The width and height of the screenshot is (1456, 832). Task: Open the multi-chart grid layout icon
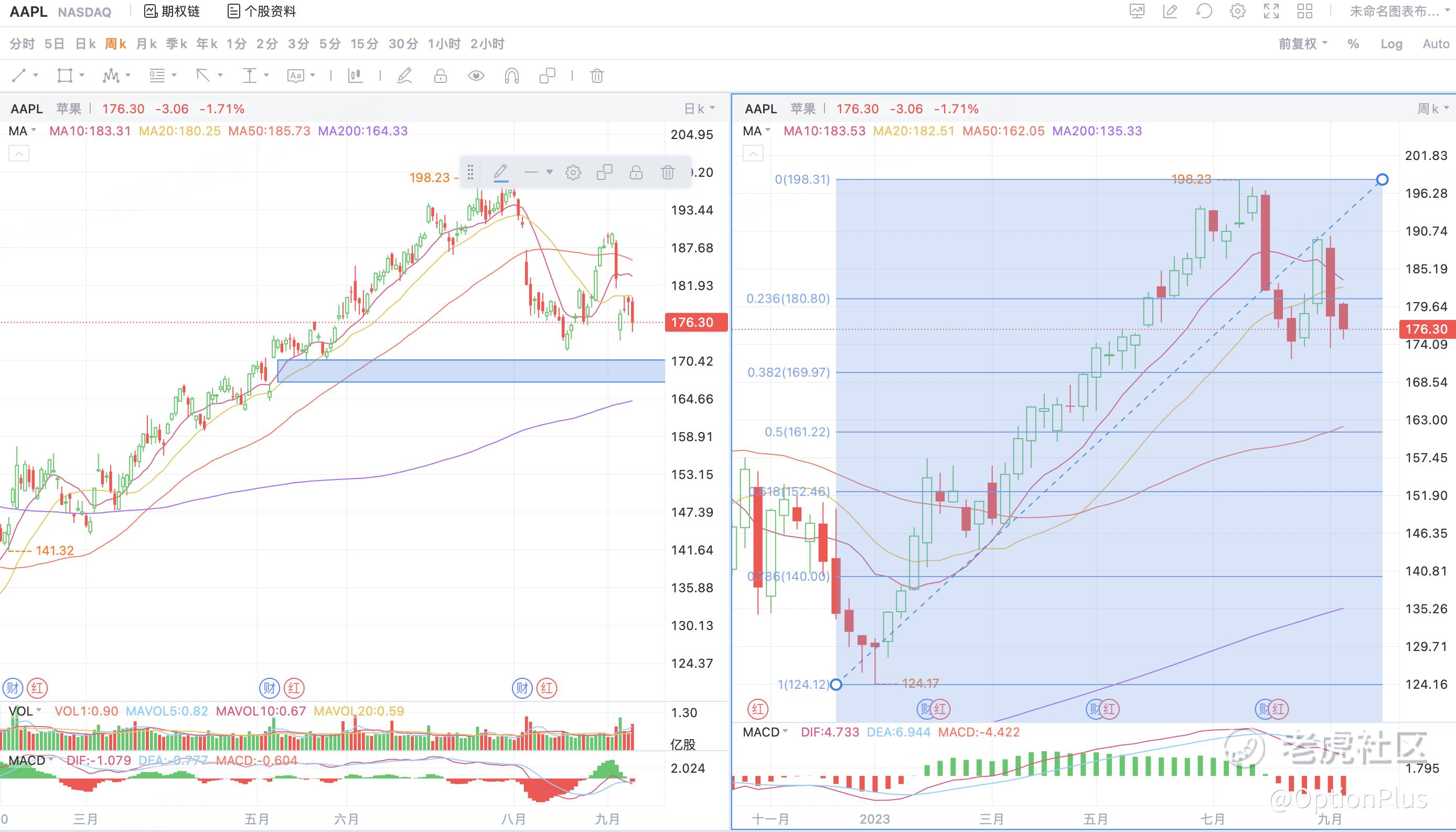(x=1304, y=11)
